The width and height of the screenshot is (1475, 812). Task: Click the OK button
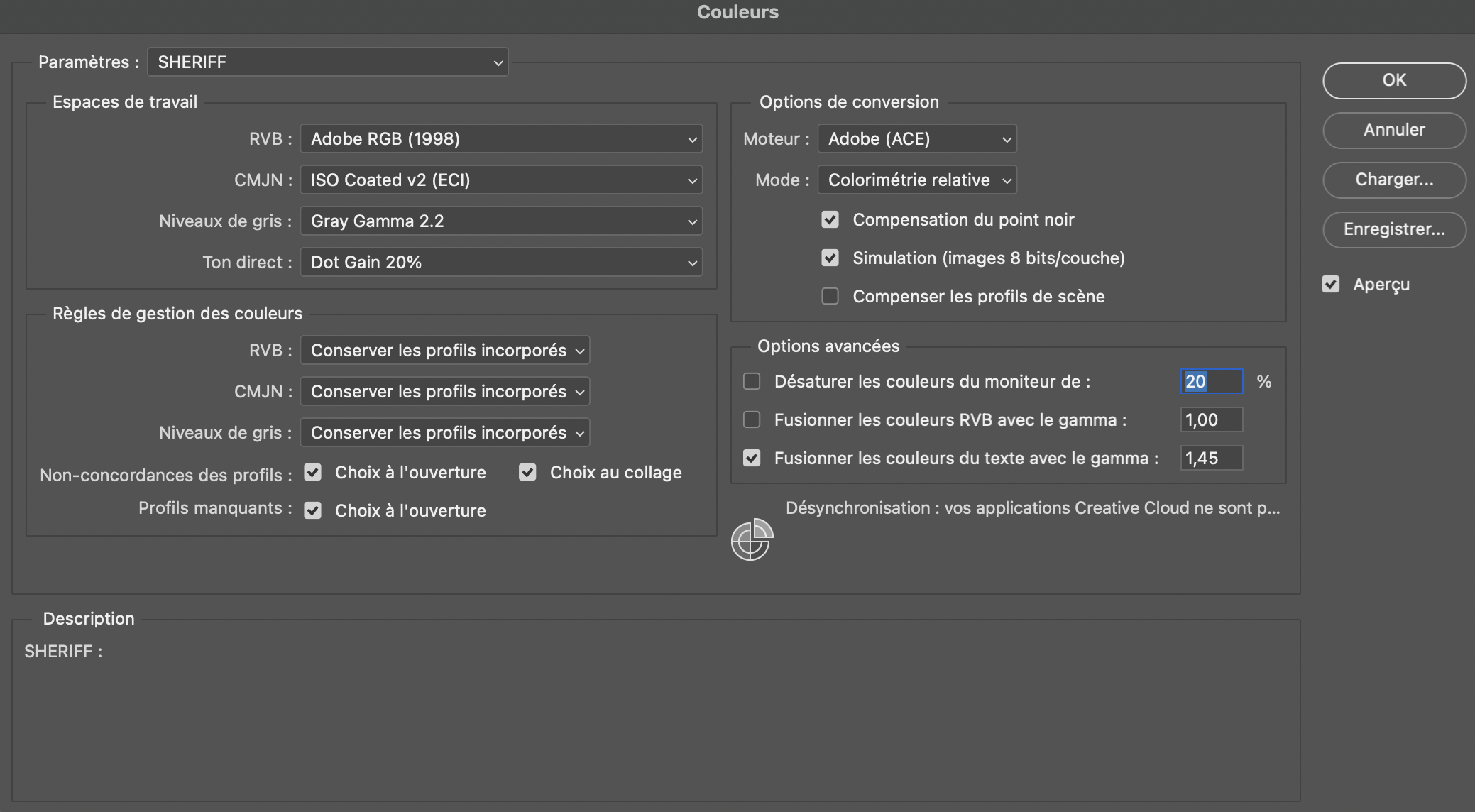tap(1393, 80)
